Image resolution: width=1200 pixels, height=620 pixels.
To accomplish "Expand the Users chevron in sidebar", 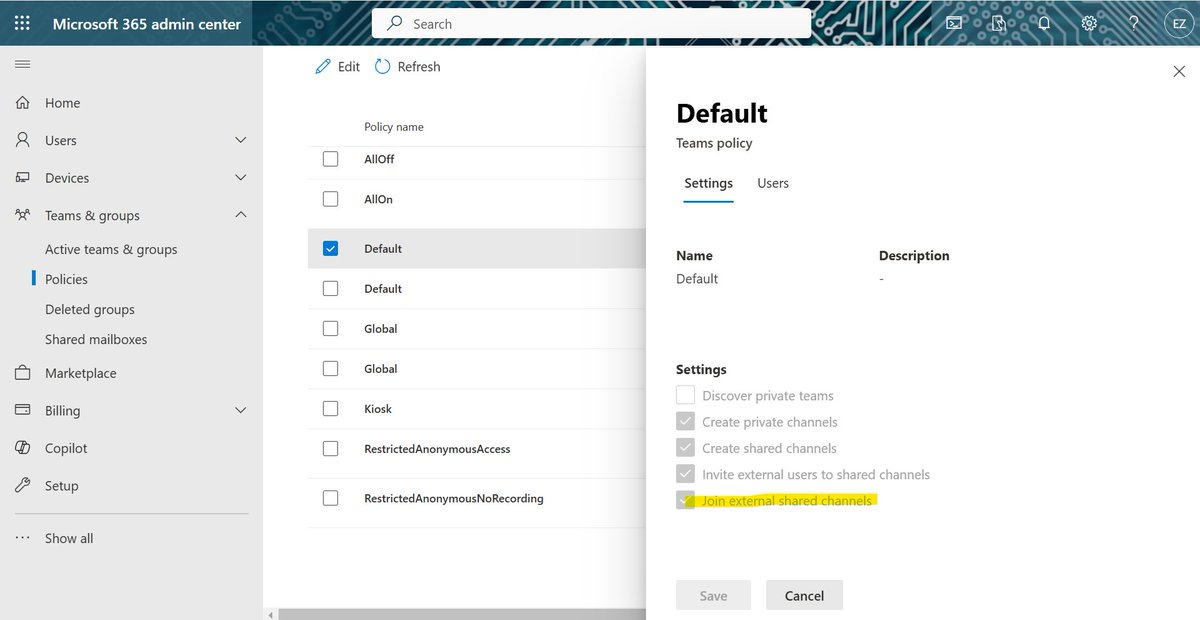I will tap(240, 141).
